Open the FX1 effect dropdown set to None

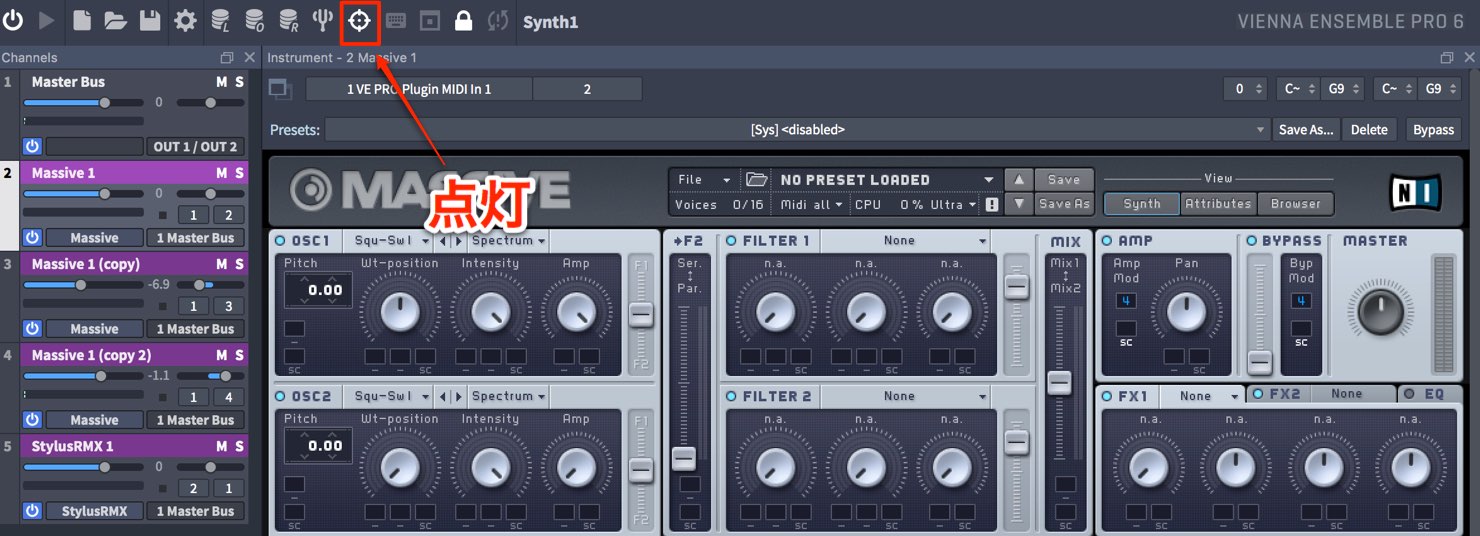[x=1202, y=396]
